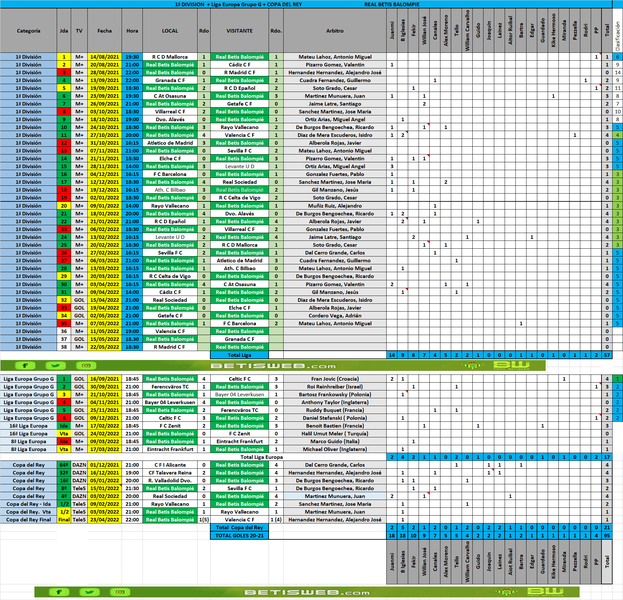Select the 'C F I Alicante' local team cell
Screen dimensions: 623x600
[170, 465]
